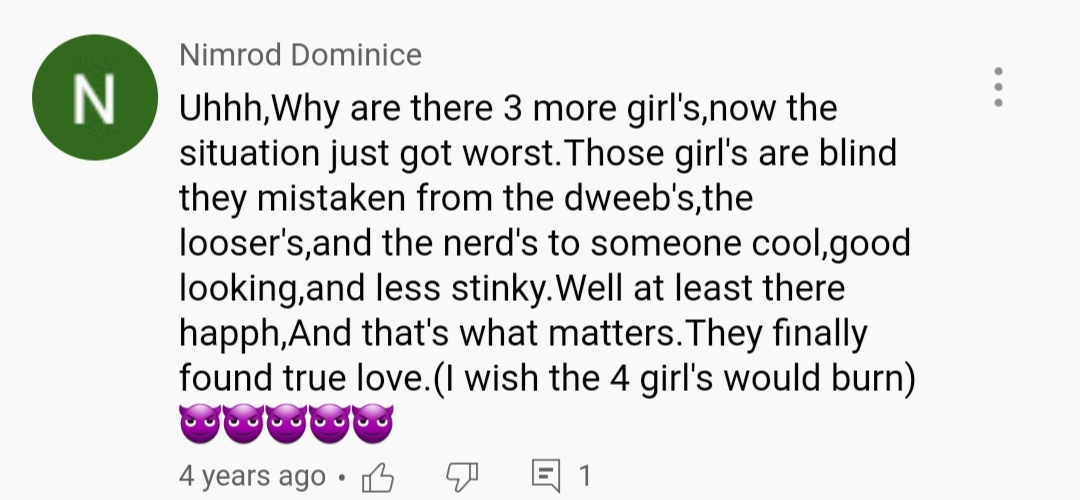Click the "4 years ago" timestamp
The image size is (1080, 500).
pyautogui.click(x=252, y=476)
